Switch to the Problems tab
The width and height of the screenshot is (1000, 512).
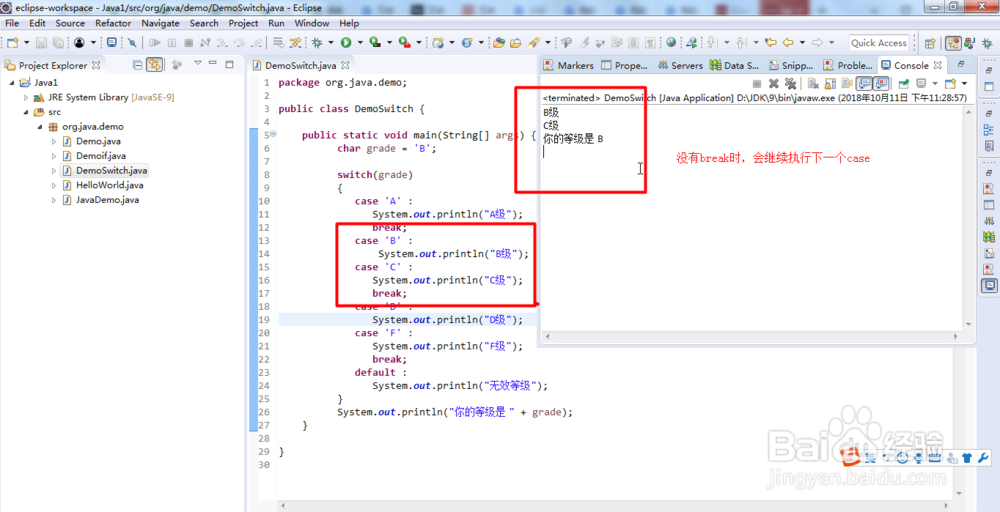[x=848, y=65]
